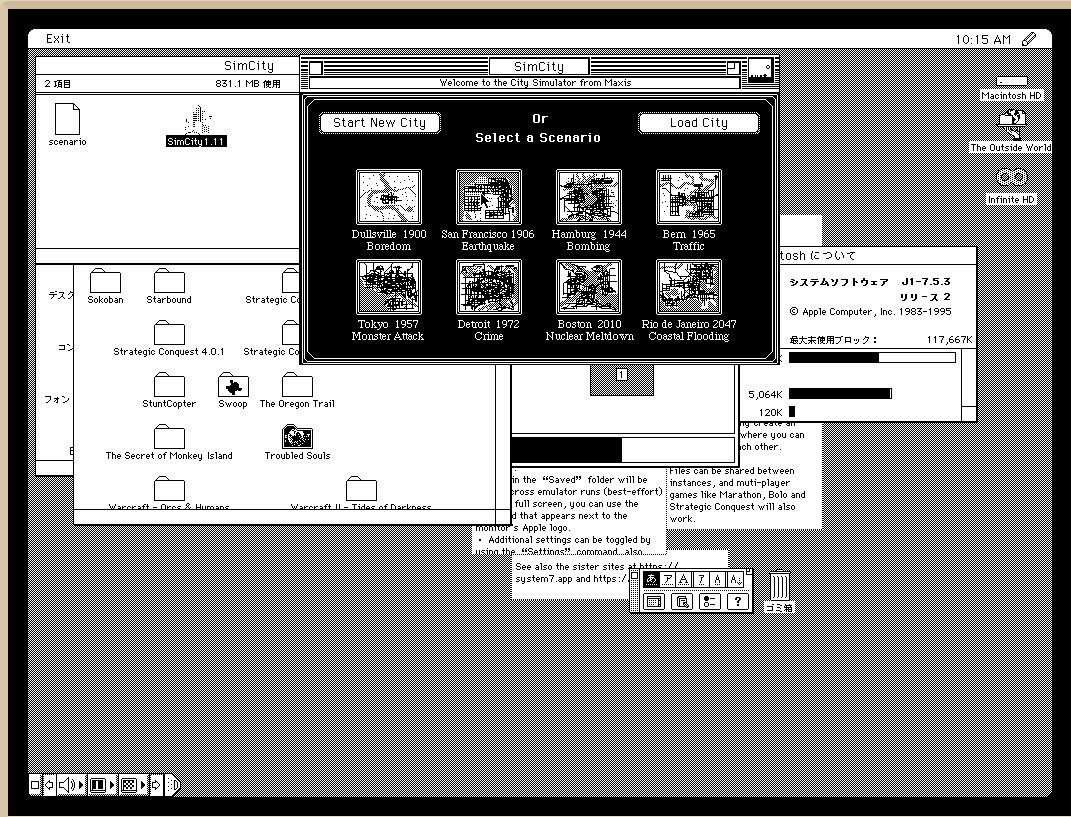Click the welcome message bar in SimCity
This screenshot has height=817, width=1071.
tap(525, 83)
